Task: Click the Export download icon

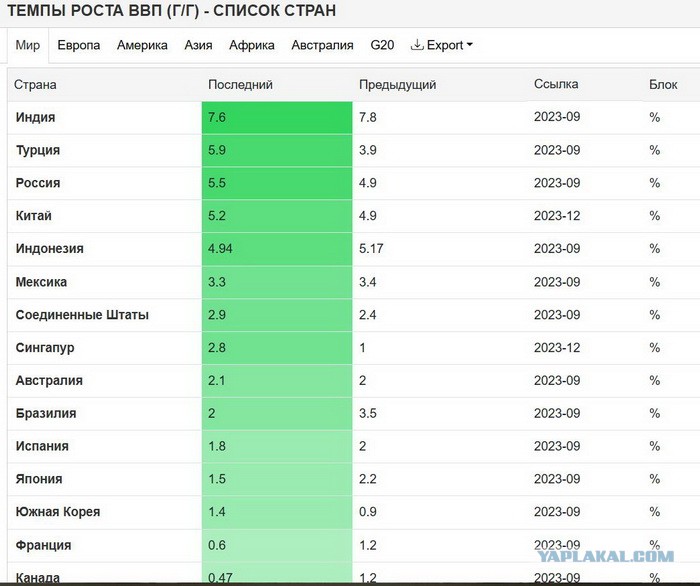Action: coord(417,45)
